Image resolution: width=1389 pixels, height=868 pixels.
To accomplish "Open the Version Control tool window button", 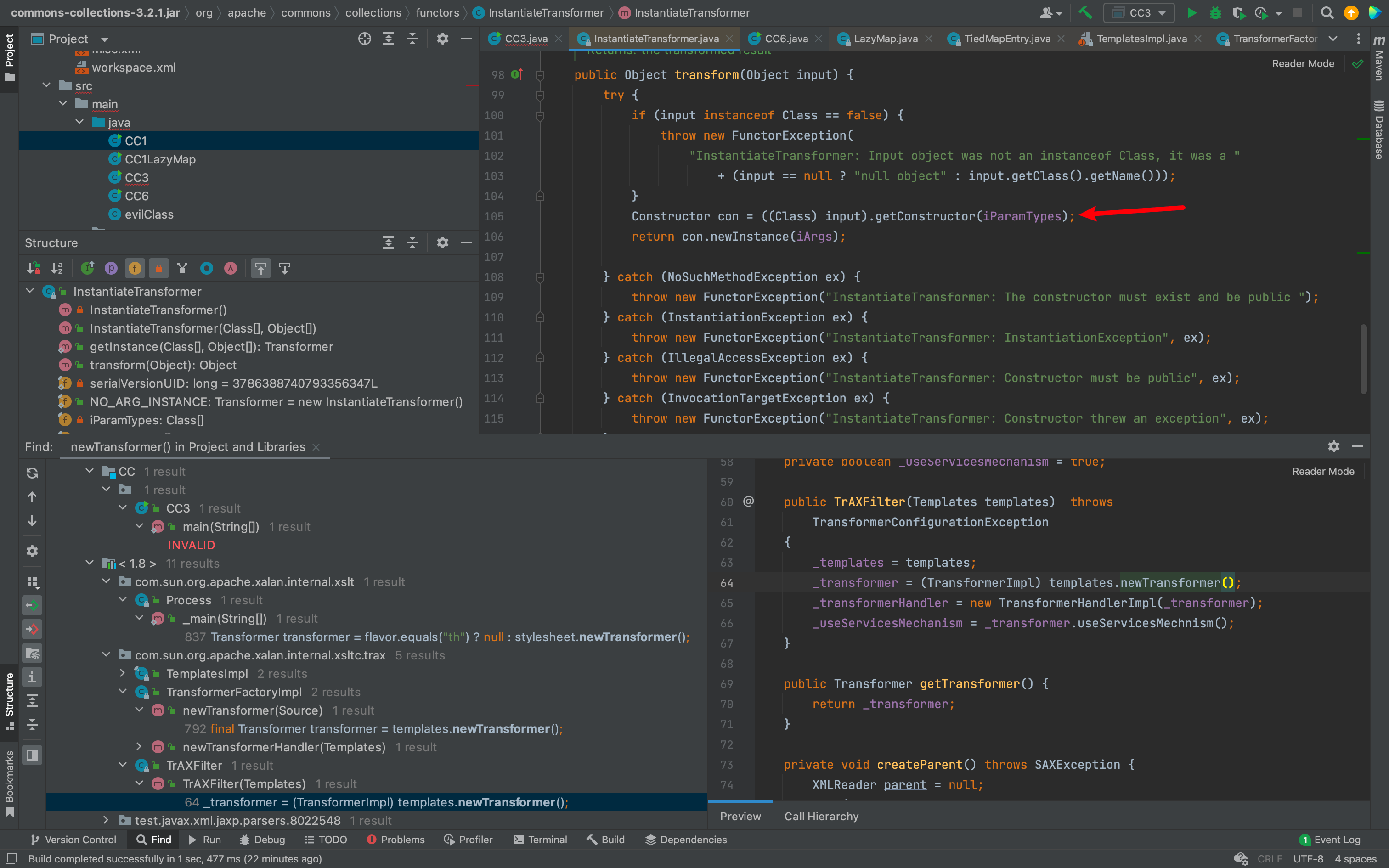I will 73,840.
